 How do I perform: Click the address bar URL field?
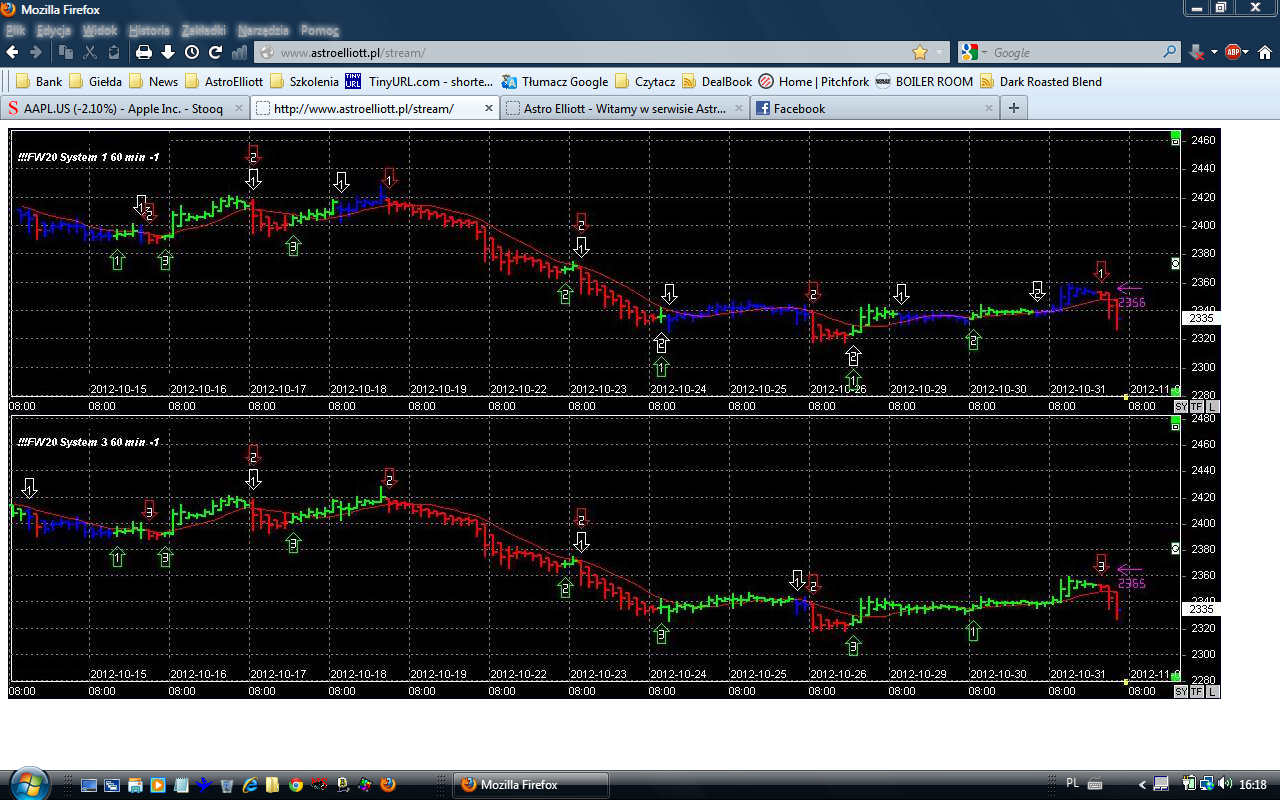[580, 52]
